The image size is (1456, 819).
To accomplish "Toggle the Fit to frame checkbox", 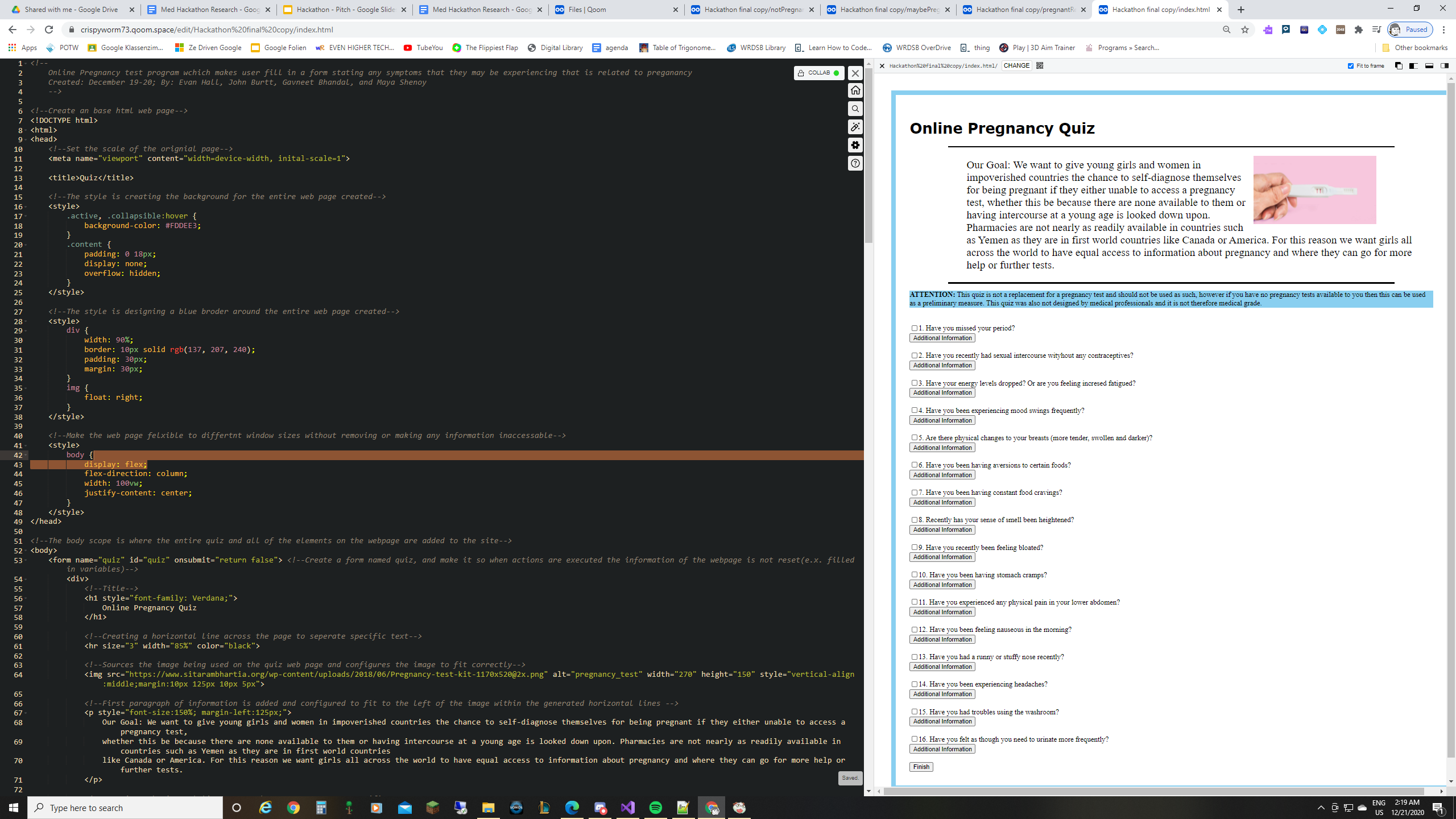I will click(x=1351, y=66).
